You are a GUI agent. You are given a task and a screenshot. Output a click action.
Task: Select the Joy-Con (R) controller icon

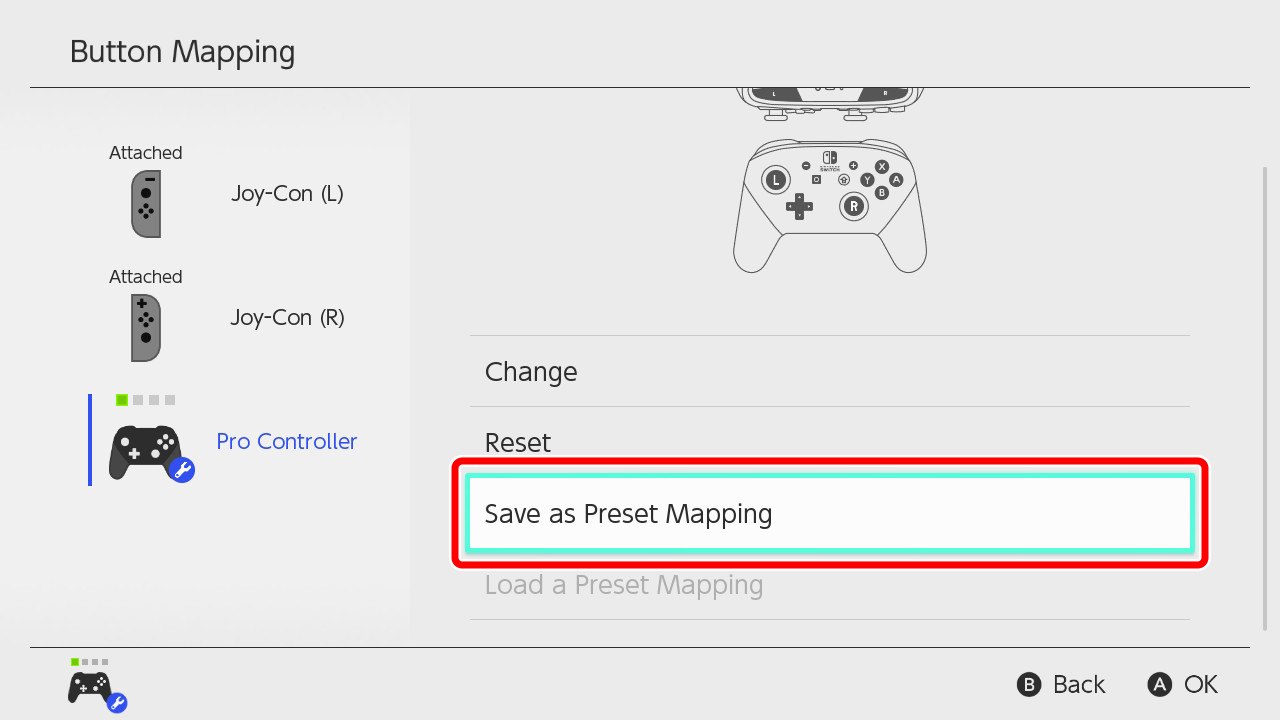pos(146,328)
